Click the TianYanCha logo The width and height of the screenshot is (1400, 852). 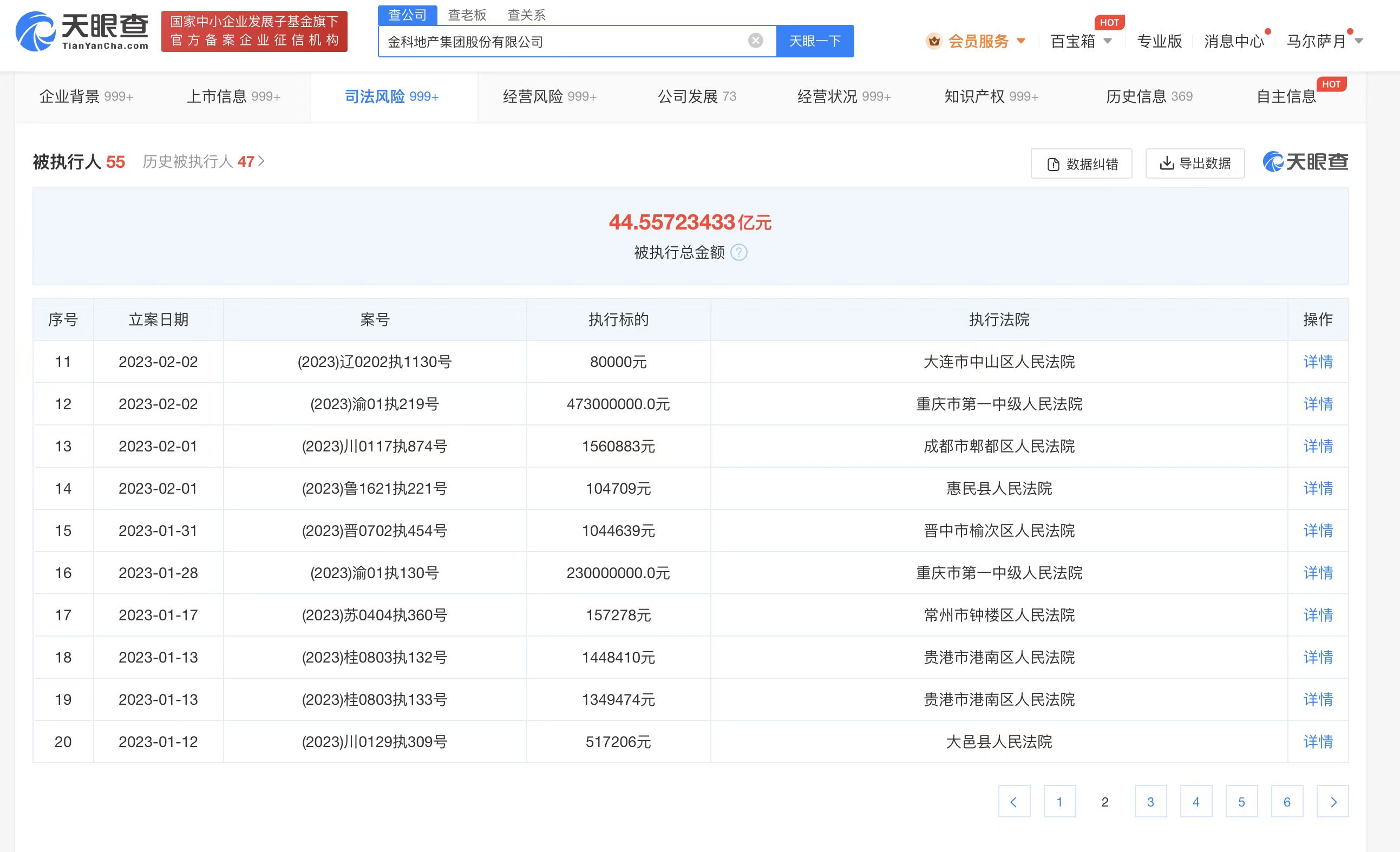coord(82,31)
